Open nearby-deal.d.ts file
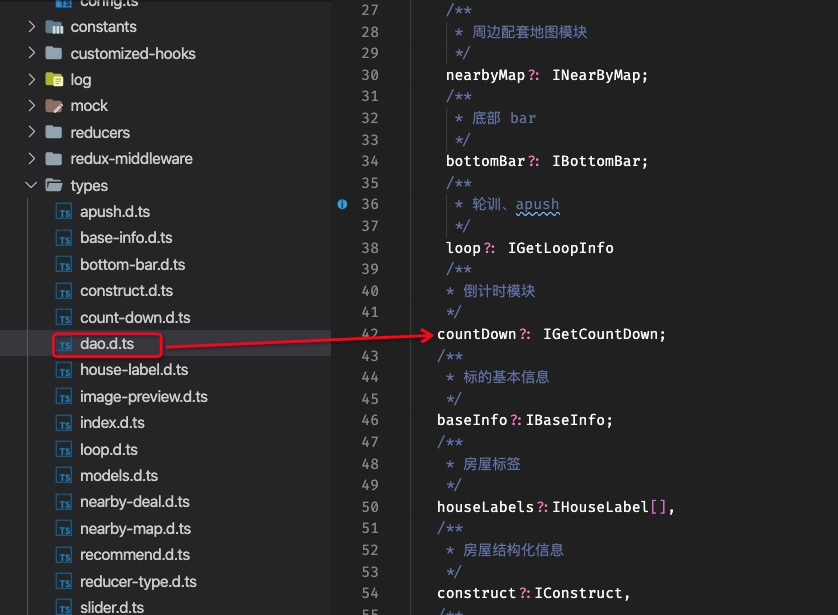Viewport: 838px width, 615px height. click(135, 502)
